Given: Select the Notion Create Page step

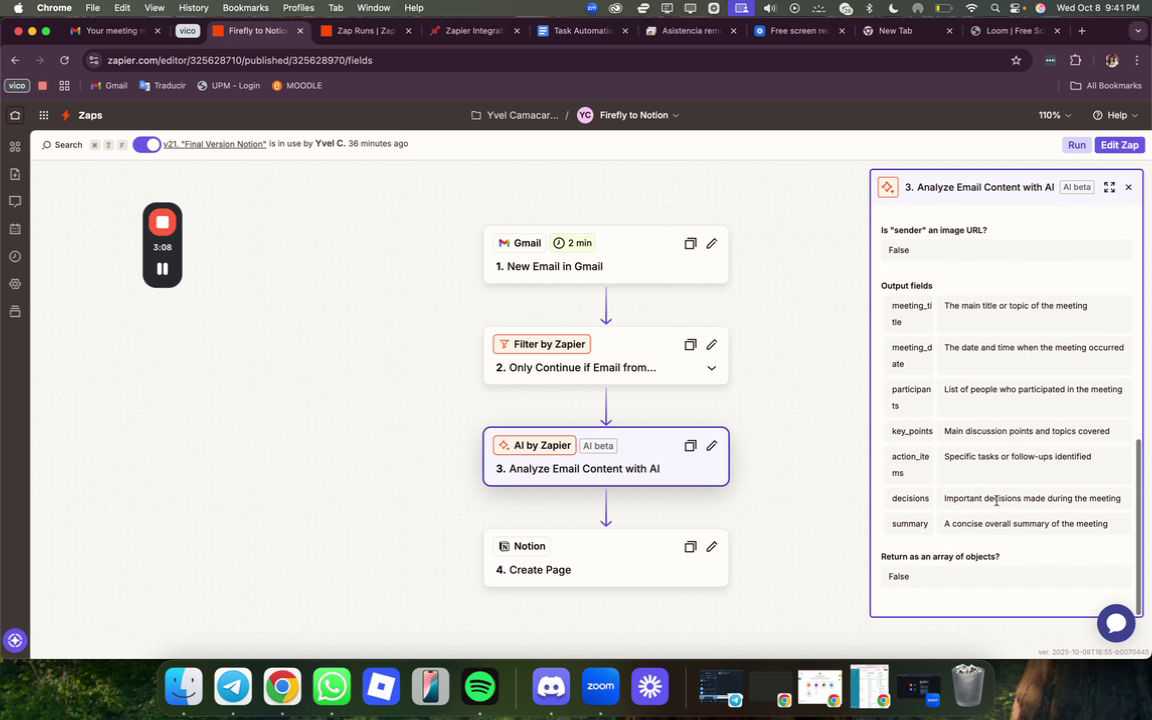Looking at the screenshot, I should (x=605, y=558).
